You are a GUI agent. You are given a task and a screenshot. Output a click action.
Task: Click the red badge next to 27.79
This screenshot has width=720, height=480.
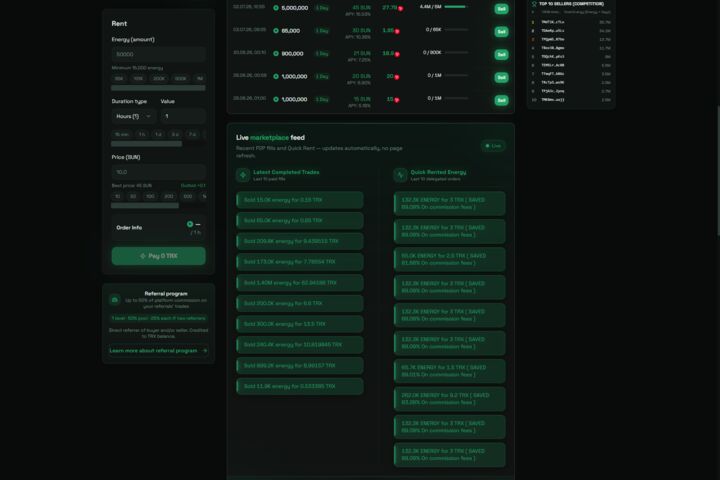pos(400,8)
